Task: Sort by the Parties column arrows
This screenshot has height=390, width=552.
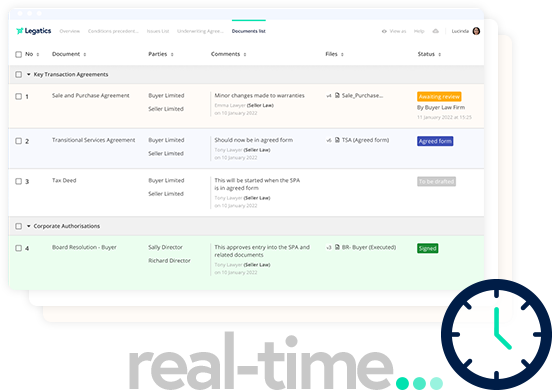Action: 172,54
